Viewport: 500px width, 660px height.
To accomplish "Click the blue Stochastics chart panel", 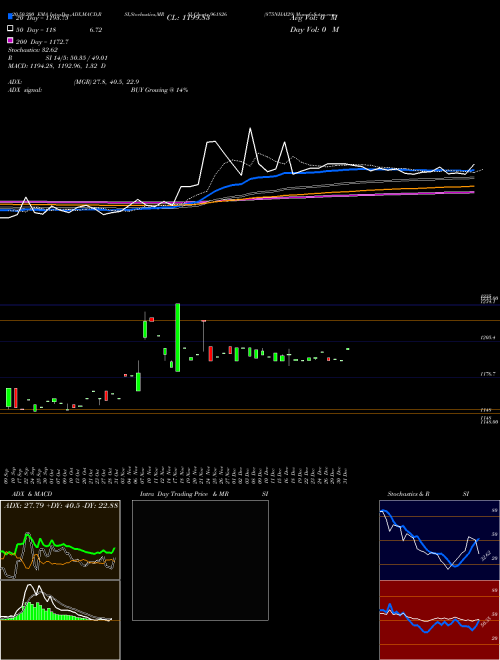I will click(439, 540).
